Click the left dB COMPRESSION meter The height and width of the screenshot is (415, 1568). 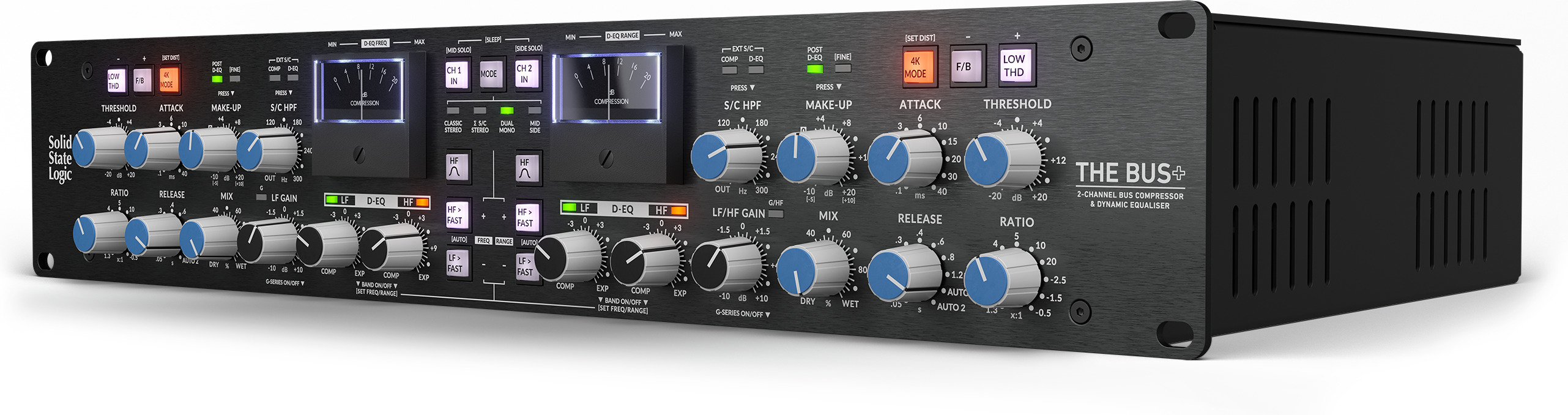(360, 90)
